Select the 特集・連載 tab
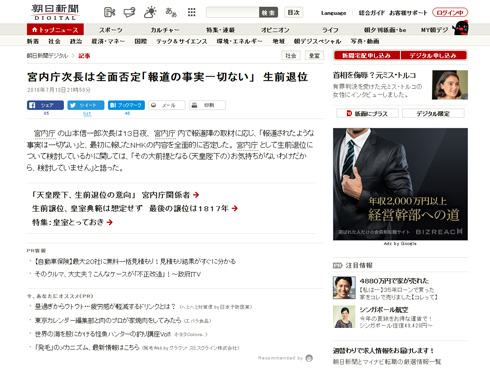 click(x=220, y=30)
